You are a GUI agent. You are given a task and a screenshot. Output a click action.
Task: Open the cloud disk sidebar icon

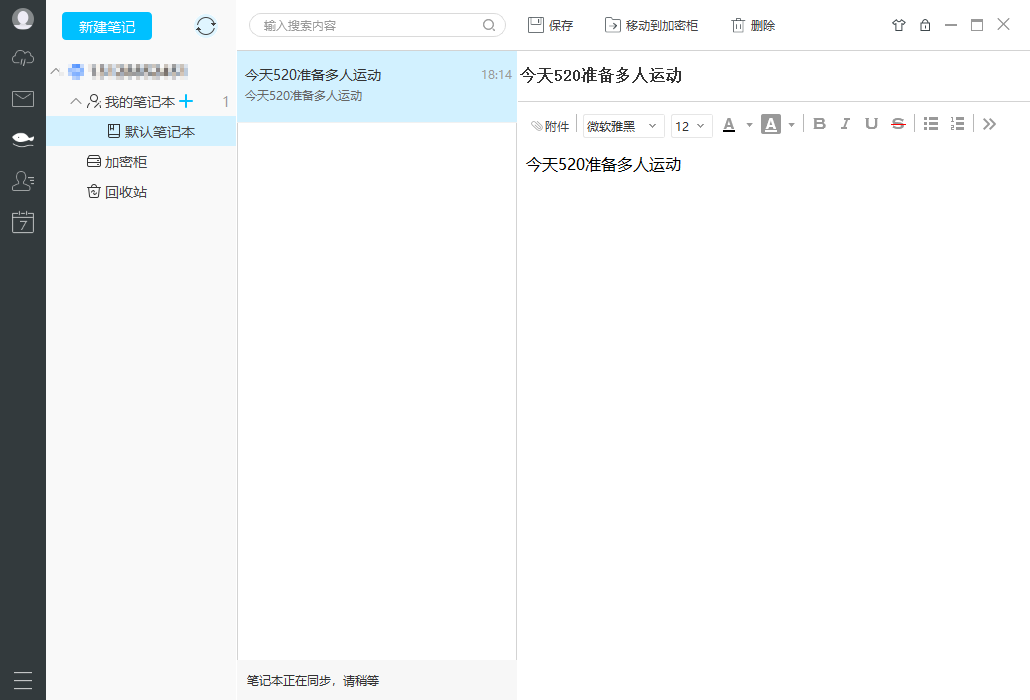click(x=22, y=59)
